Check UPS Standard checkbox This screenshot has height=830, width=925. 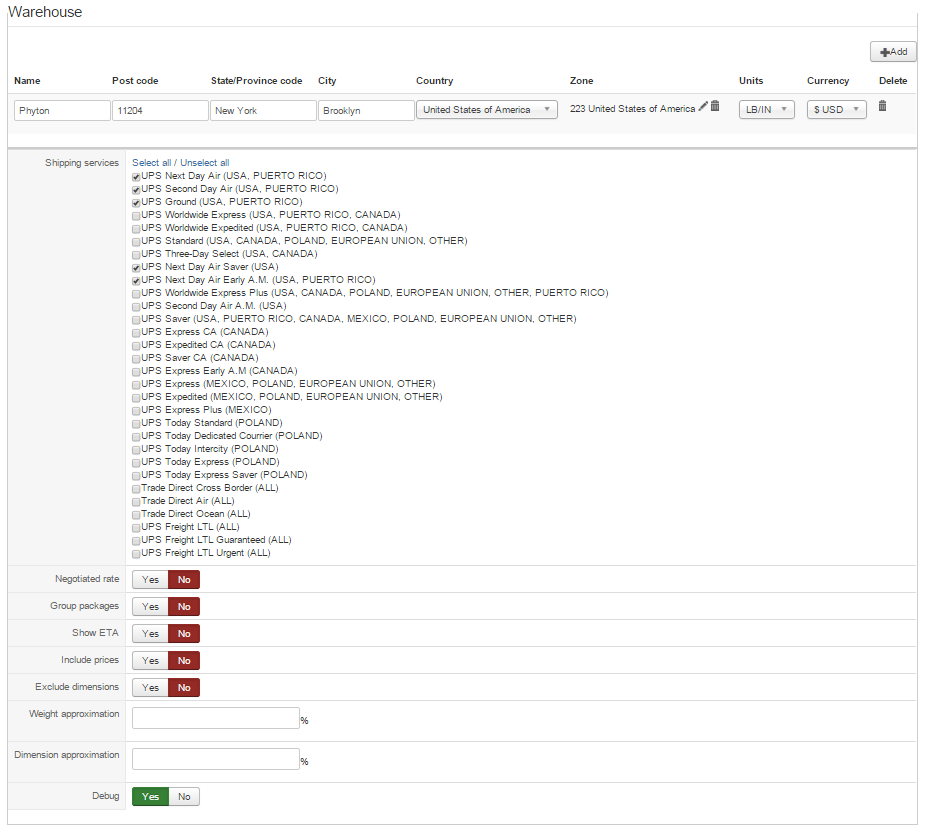pos(136,242)
